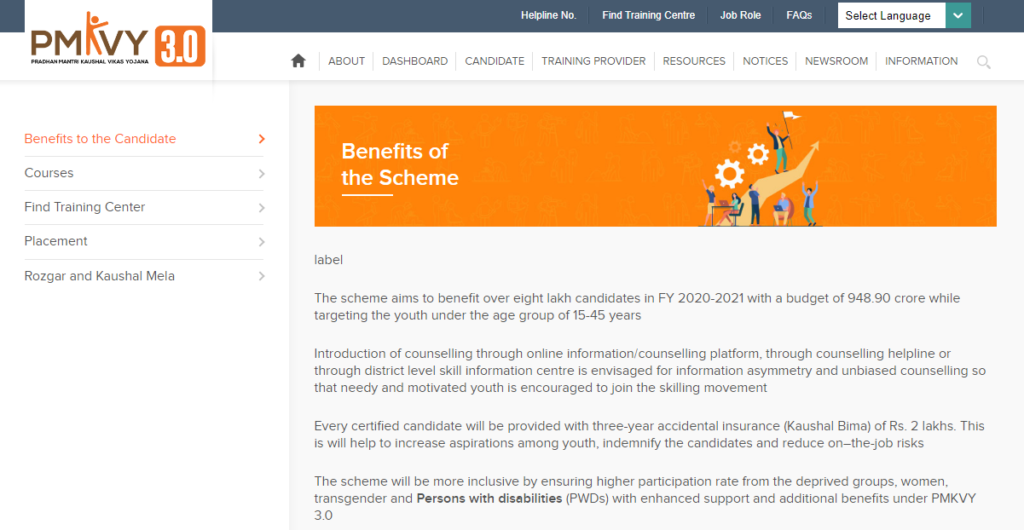Viewport: 1024px width, 530px height.
Task: Click the chevron next to Placement
Action: click(262, 242)
